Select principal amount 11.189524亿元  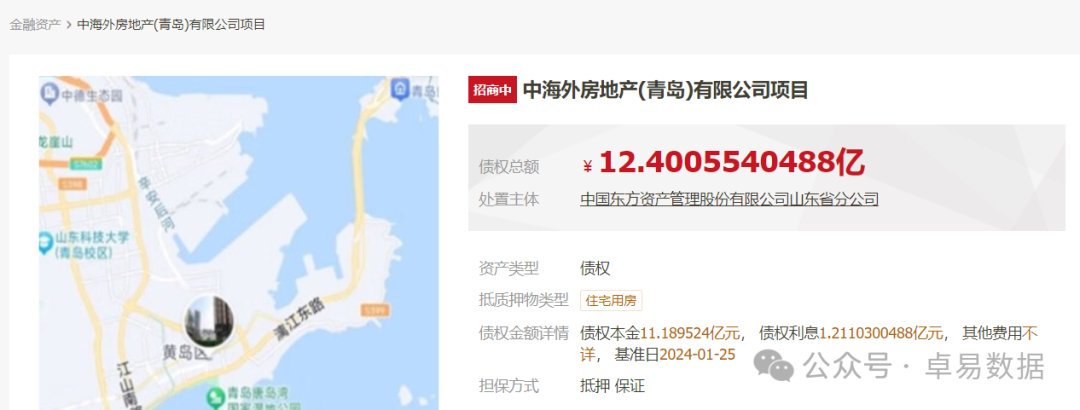tap(690, 334)
